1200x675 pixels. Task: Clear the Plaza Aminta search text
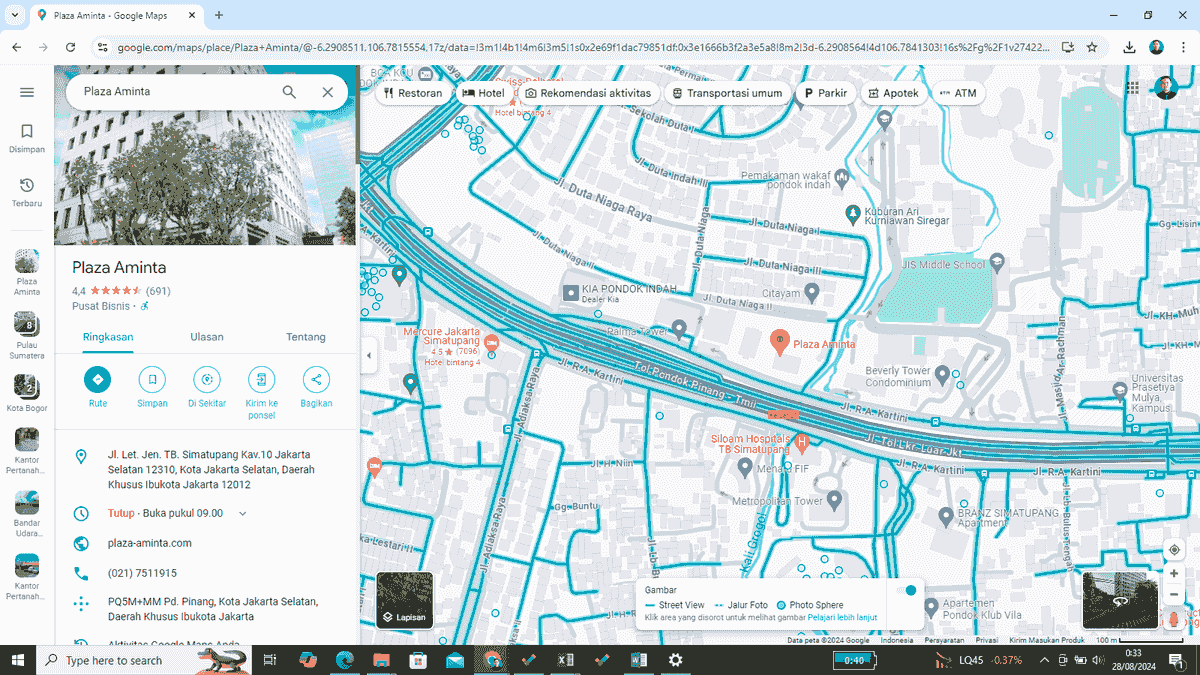coord(327,92)
